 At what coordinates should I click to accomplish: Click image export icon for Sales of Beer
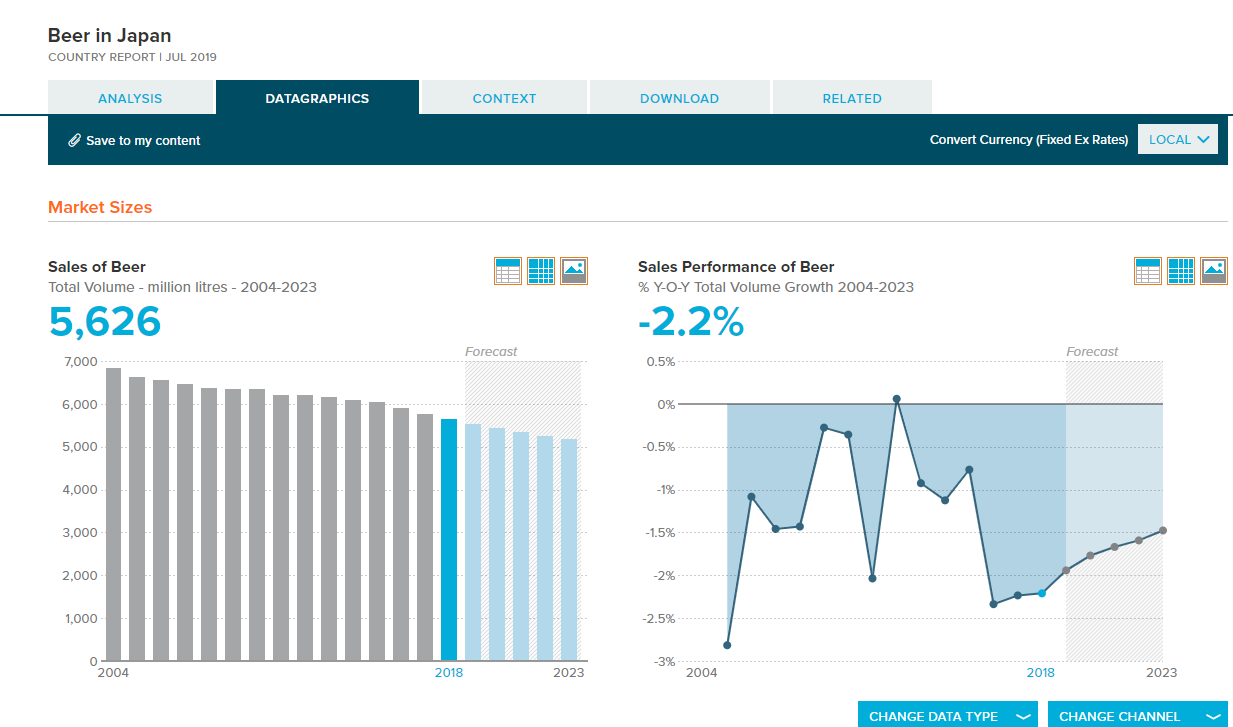click(574, 271)
